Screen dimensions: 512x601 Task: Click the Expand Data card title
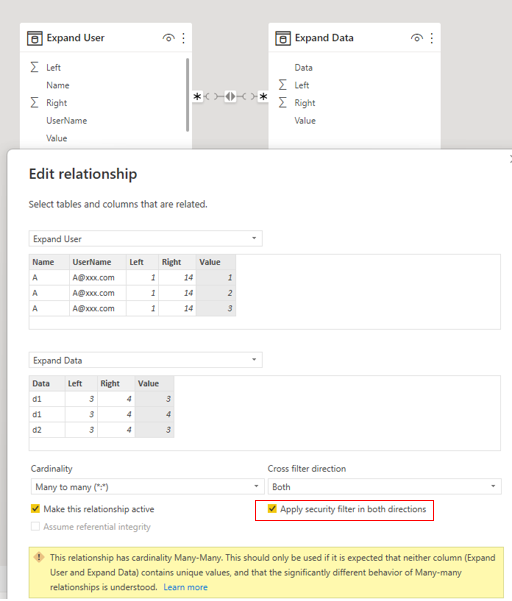point(324,38)
